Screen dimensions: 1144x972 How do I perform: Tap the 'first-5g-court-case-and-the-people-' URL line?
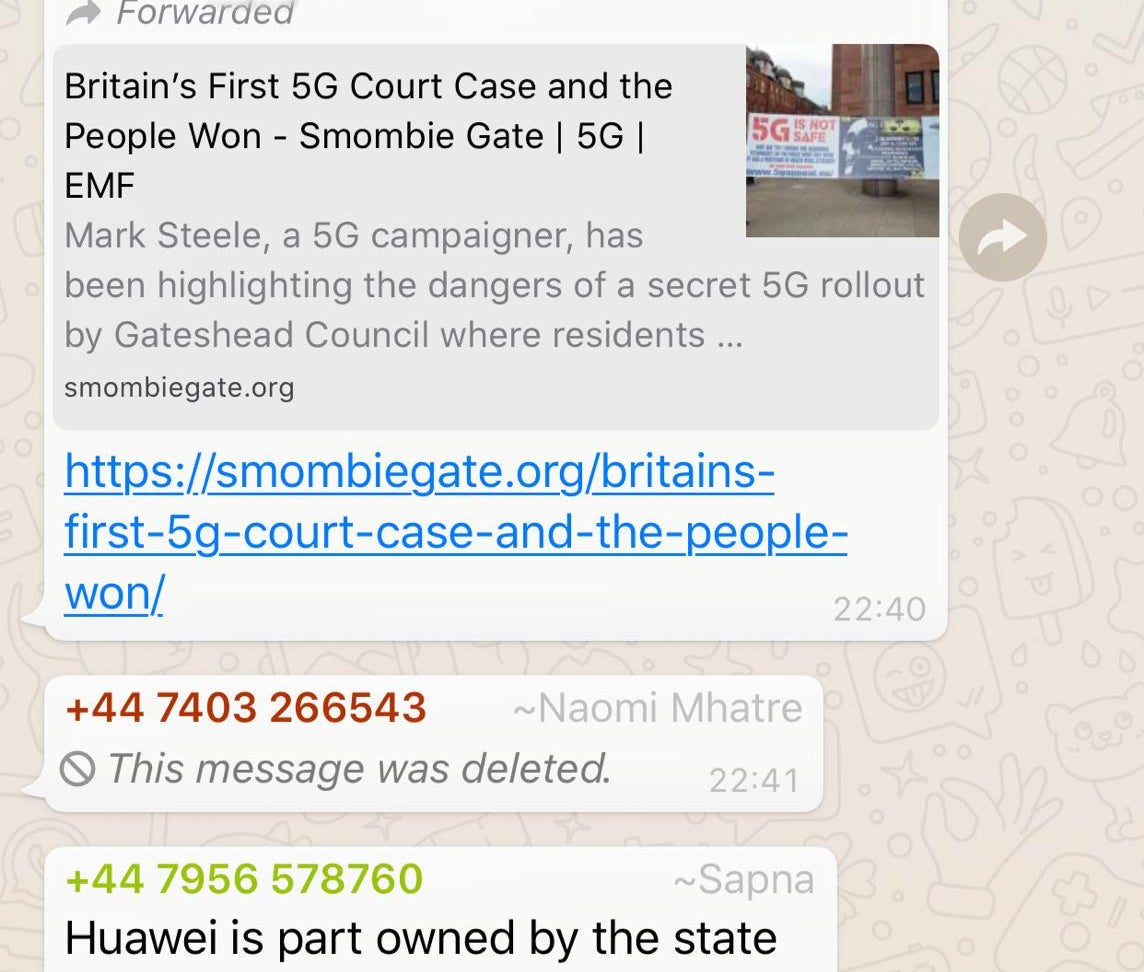coord(456,533)
